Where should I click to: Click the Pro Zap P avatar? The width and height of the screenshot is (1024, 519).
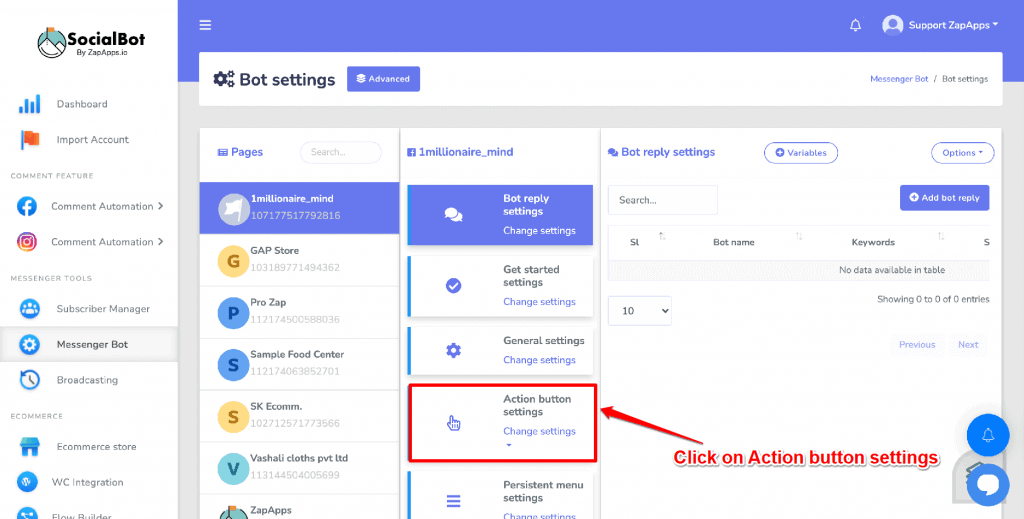pyautogui.click(x=233, y=313)
